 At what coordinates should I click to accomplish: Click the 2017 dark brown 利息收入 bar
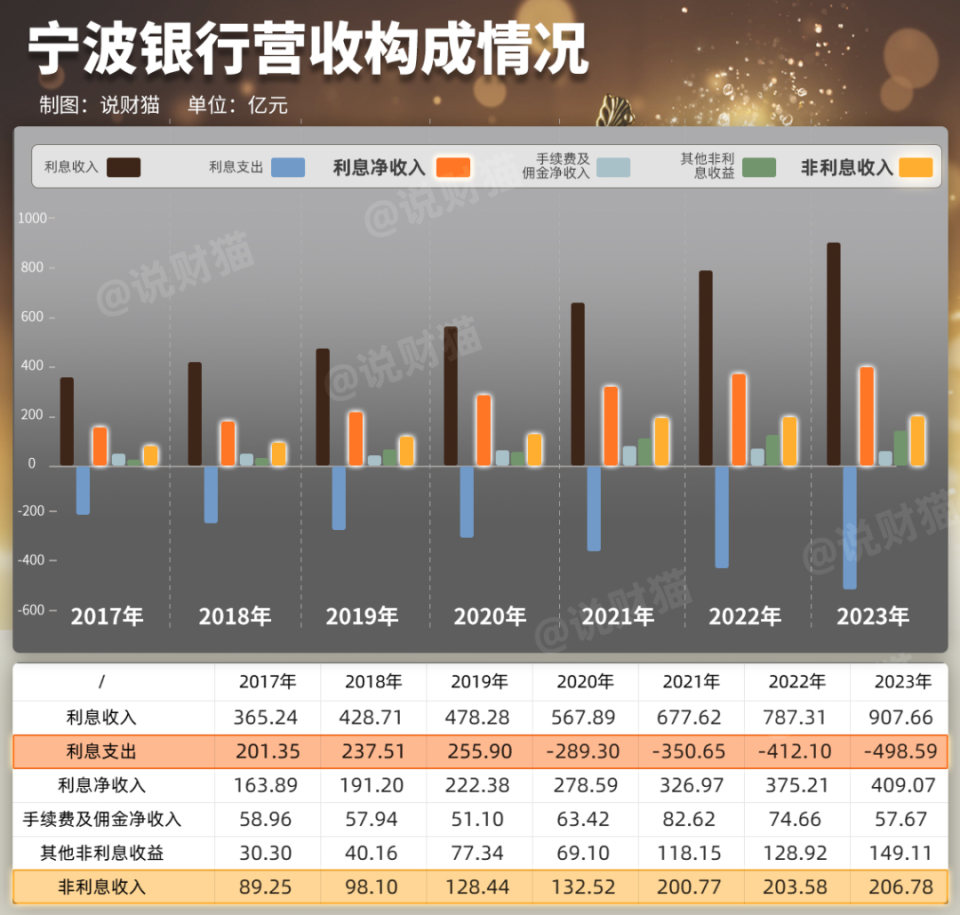67,421
